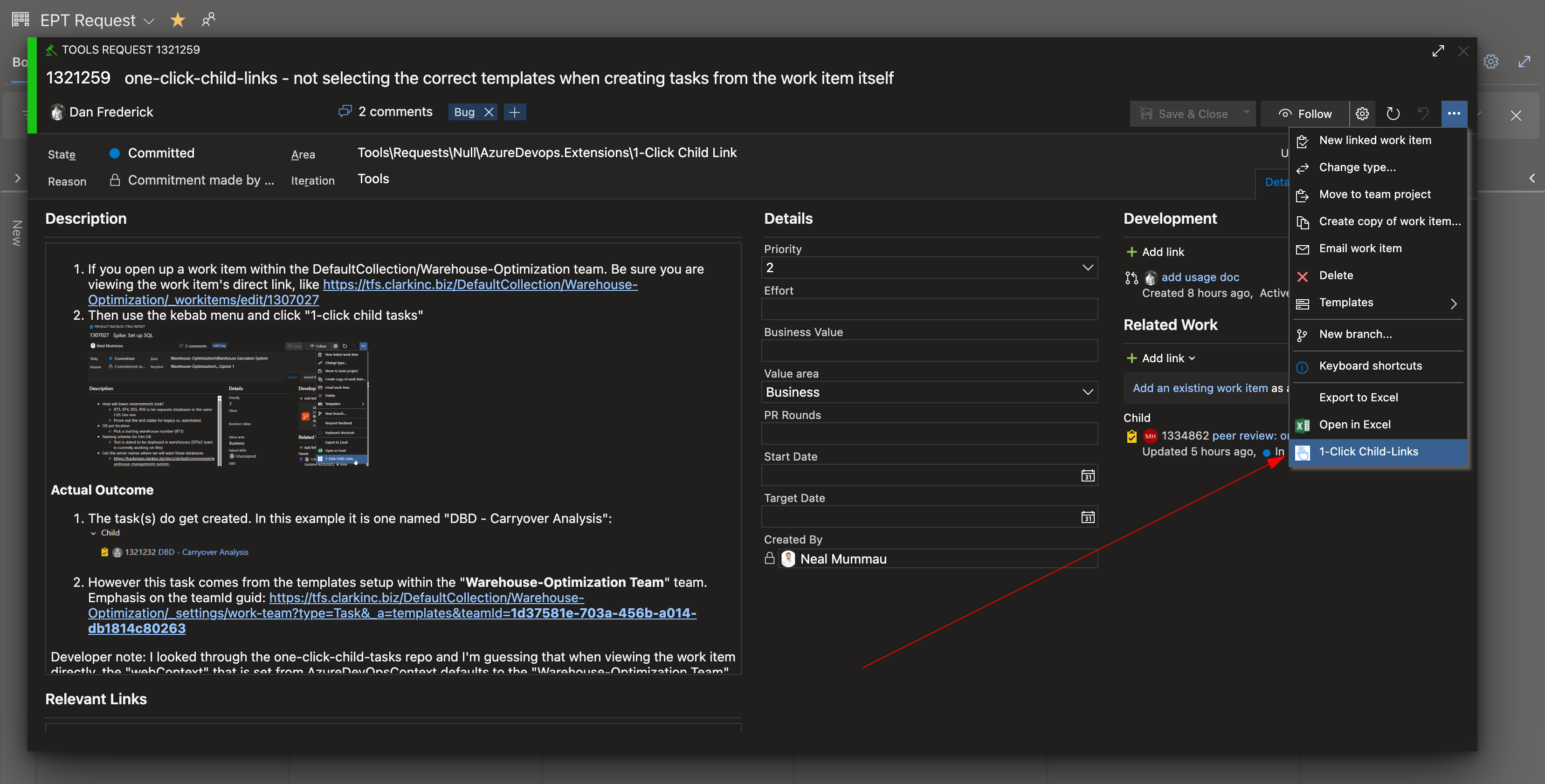Open the work item settings gear
This screenshot has width=1545, height=784.
[x=1362, y=113]
